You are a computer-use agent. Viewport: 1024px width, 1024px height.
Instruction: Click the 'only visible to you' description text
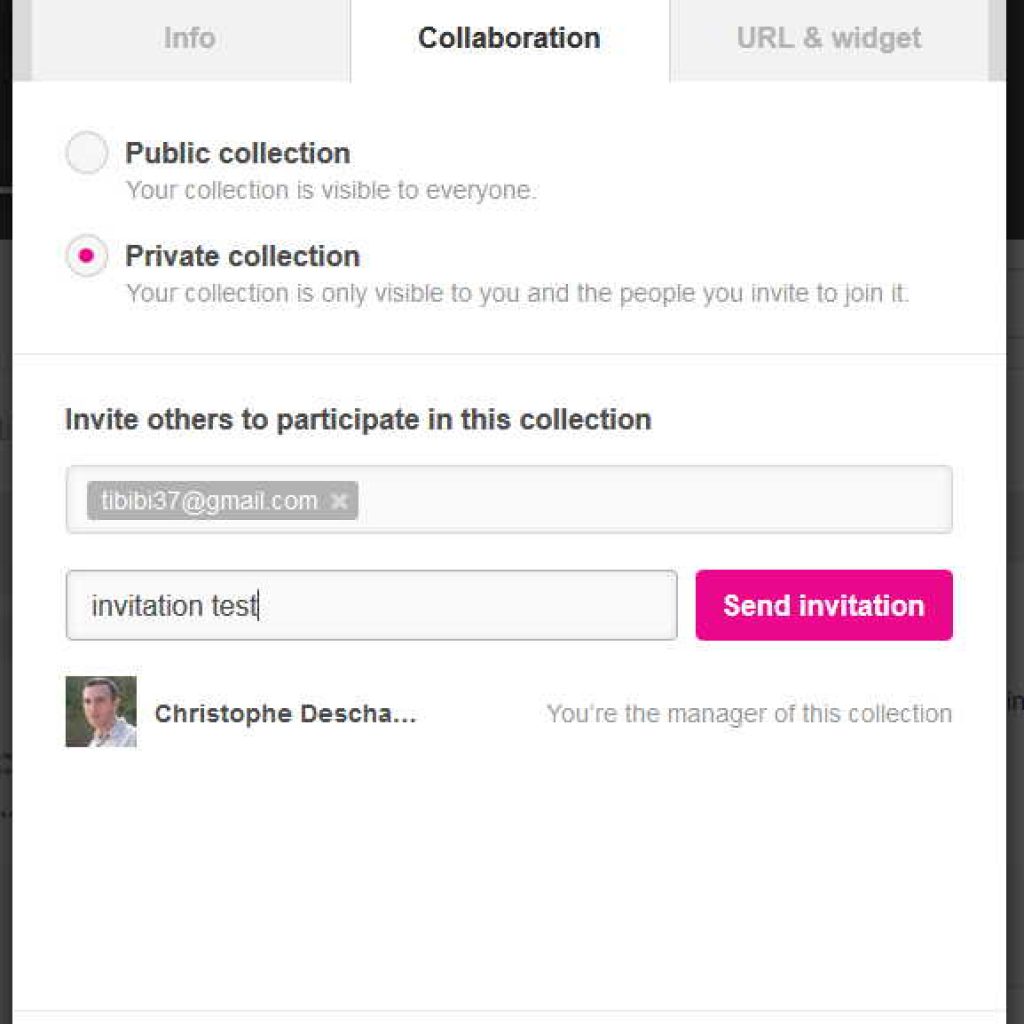[517, 294]
